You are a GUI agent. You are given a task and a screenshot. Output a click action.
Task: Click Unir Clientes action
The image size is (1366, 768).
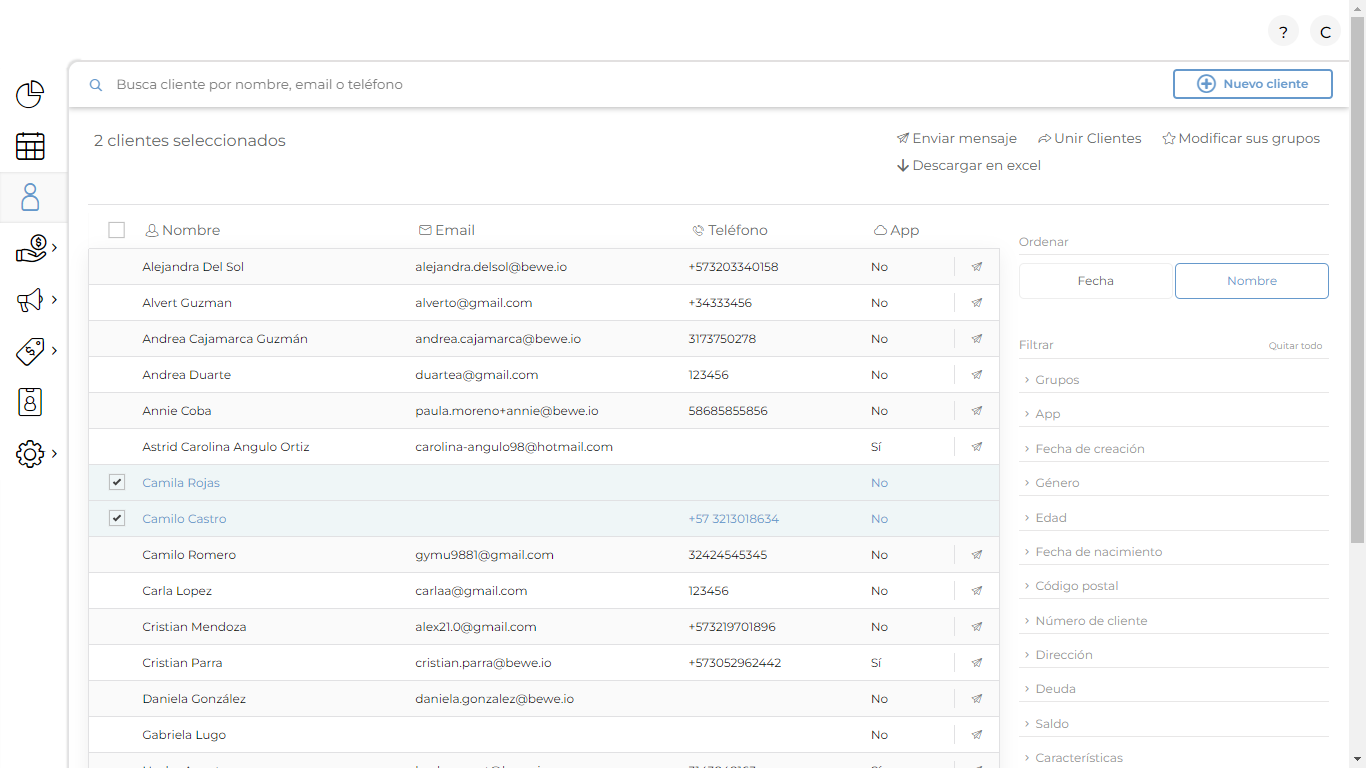pyautogui.click(x=1089, y=139)
